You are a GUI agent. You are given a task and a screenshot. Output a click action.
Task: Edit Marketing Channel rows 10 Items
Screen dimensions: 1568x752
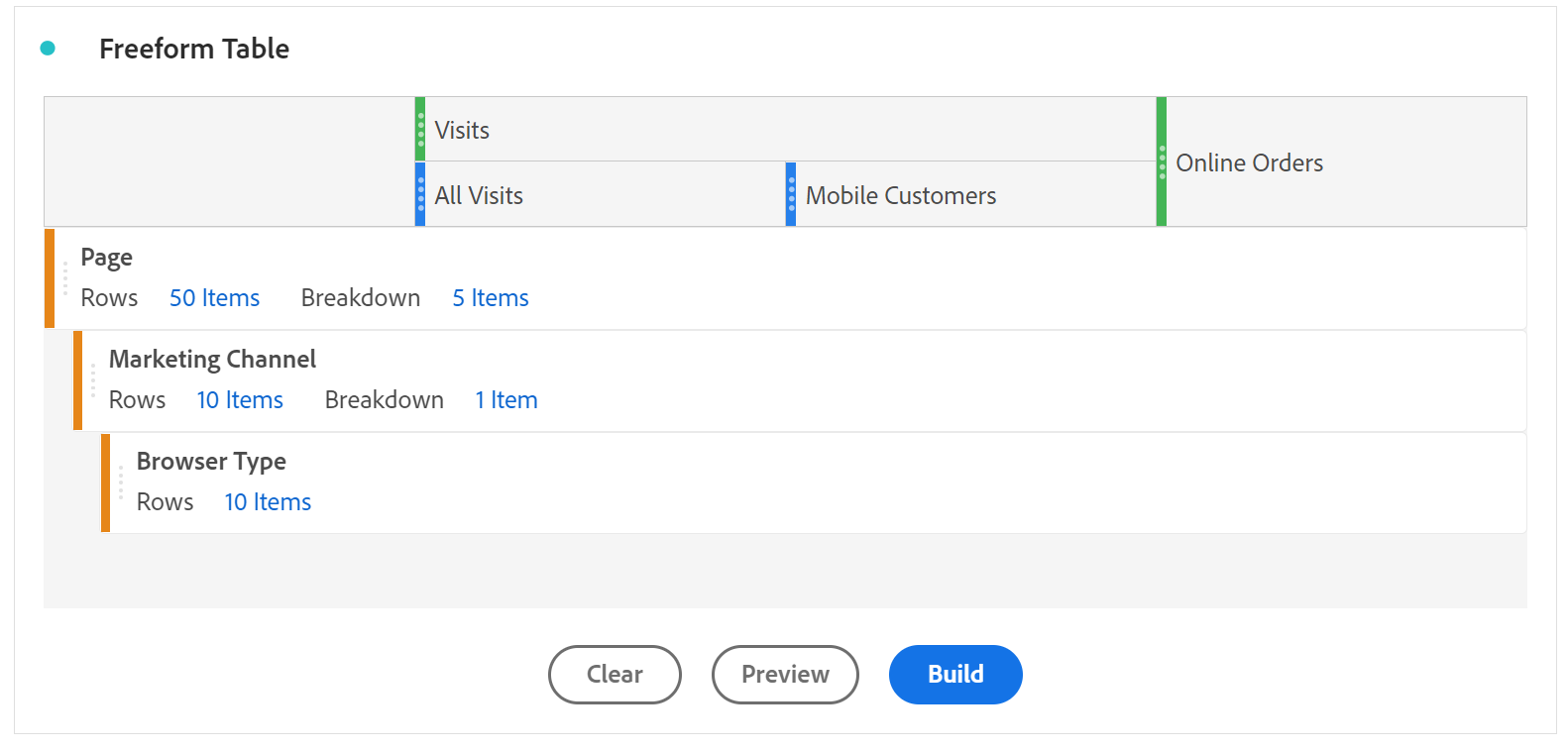[x=240, y=400]
